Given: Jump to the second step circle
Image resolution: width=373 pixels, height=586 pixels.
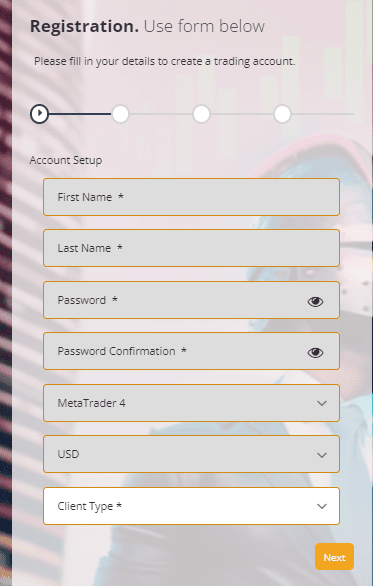Looking at the screenshot, I should coord(120,114).
